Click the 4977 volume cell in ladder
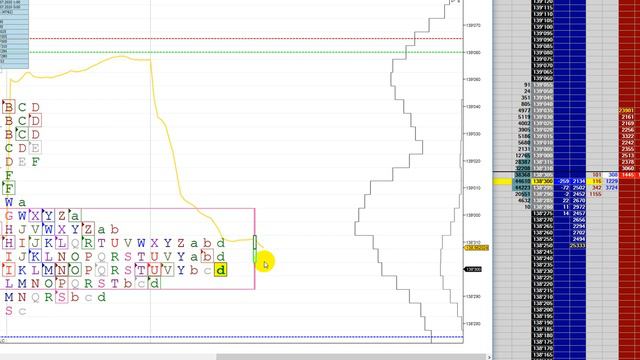The width and height of the screenshot is (640, 360). 524,111
